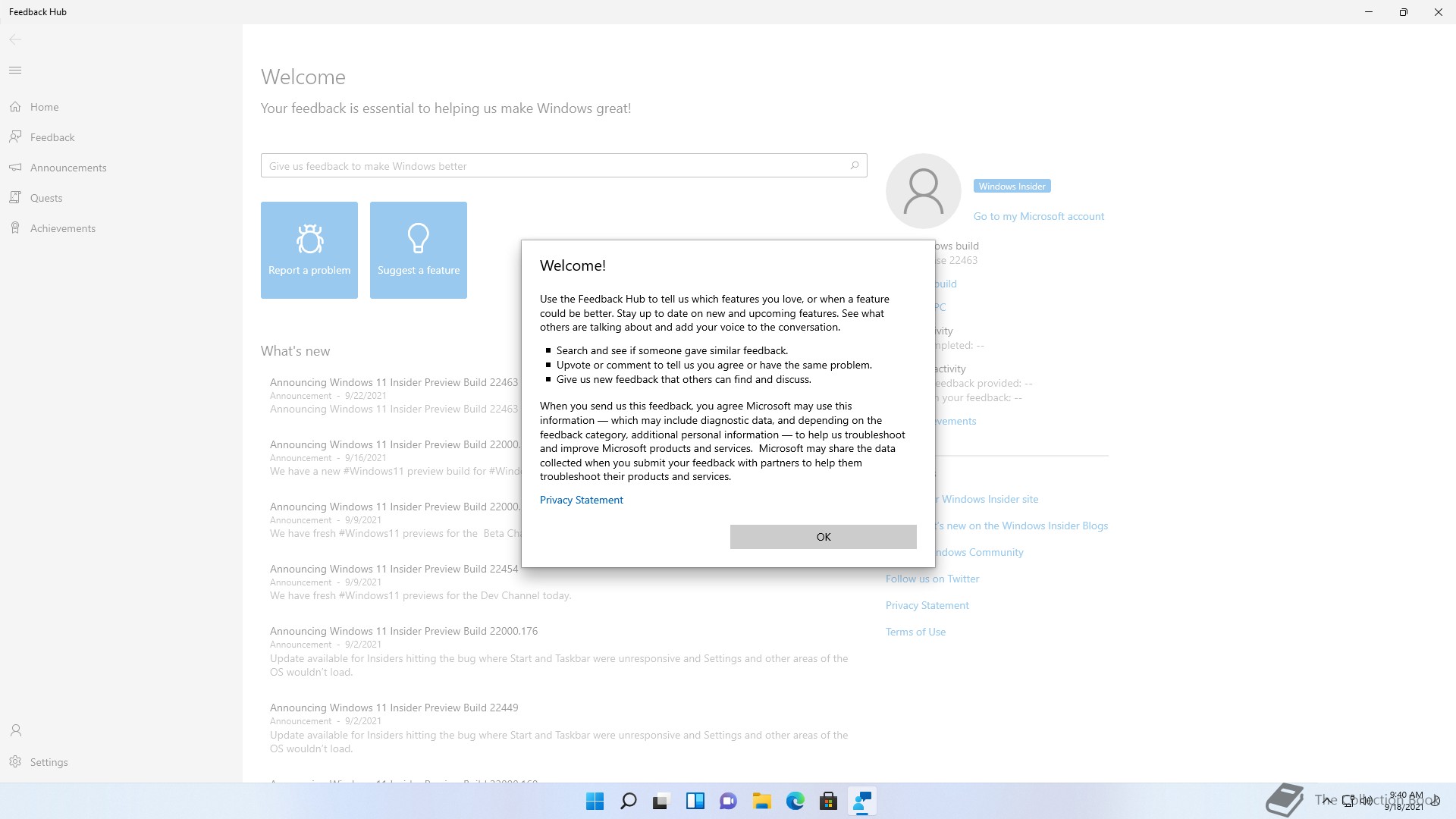
Task: Click the Announcements megaphone icon
Action: point(15,168)
